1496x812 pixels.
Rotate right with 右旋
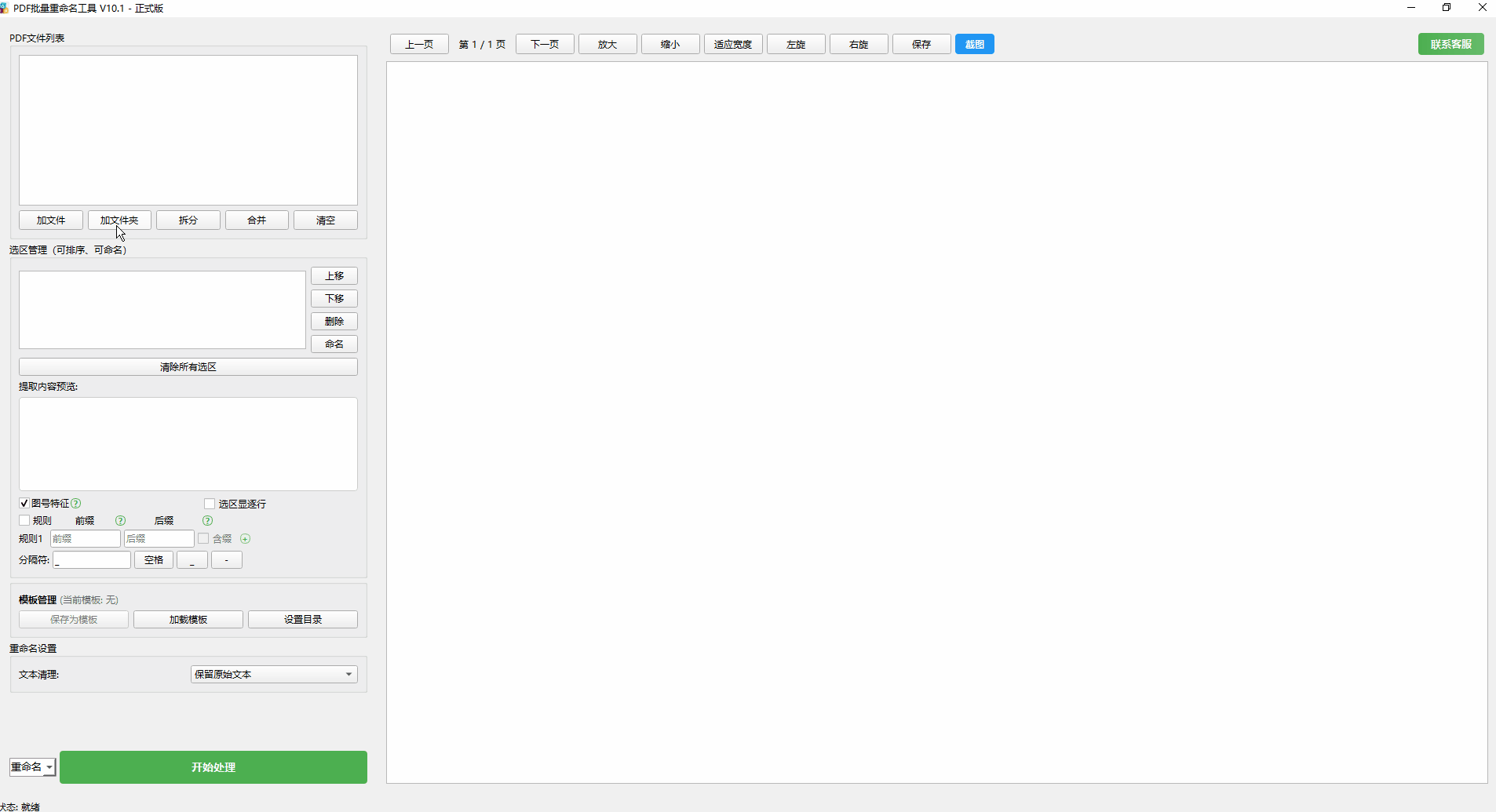click(x=859, y=45)
